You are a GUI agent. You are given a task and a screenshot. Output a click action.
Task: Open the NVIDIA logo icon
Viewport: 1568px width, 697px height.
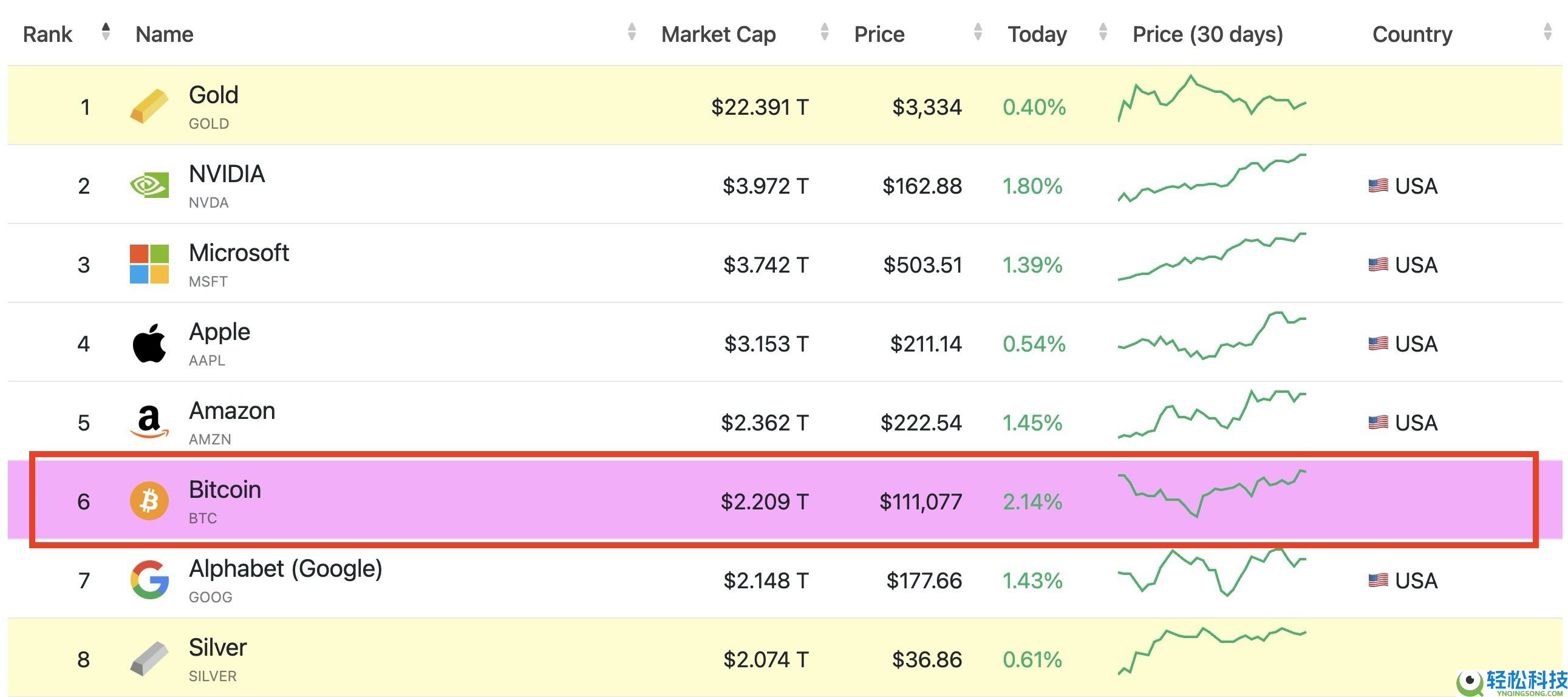[x=149, y=185]
